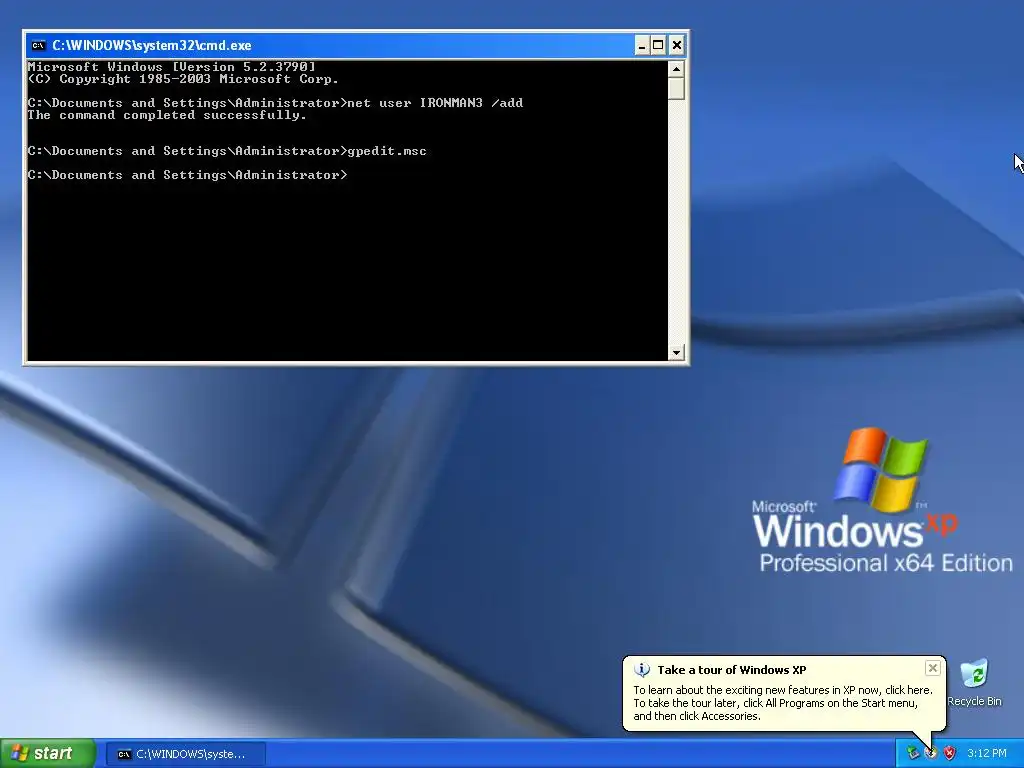The image size is (1024, 768).
Task: Click the gpedit.msc command line
Action: pyautogui.click(x=227, y=151)
